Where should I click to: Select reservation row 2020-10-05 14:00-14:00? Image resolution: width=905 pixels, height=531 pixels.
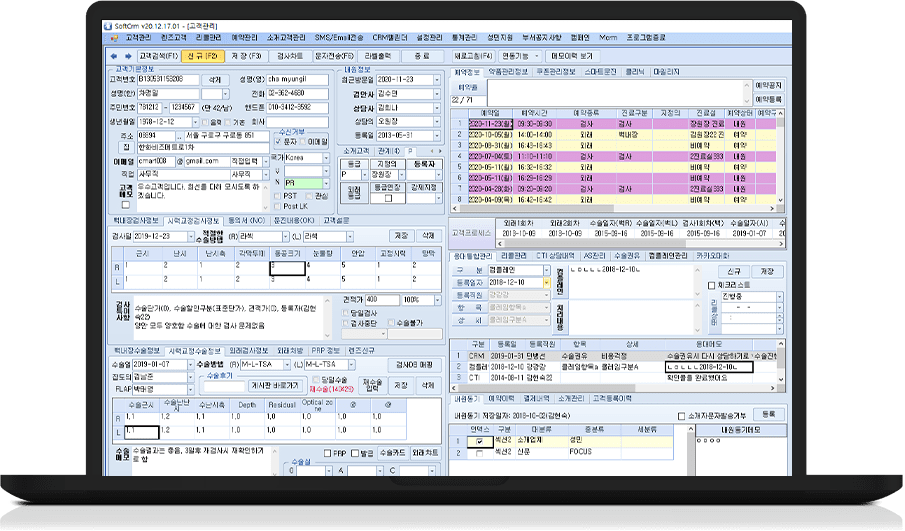tap(614, 134)
